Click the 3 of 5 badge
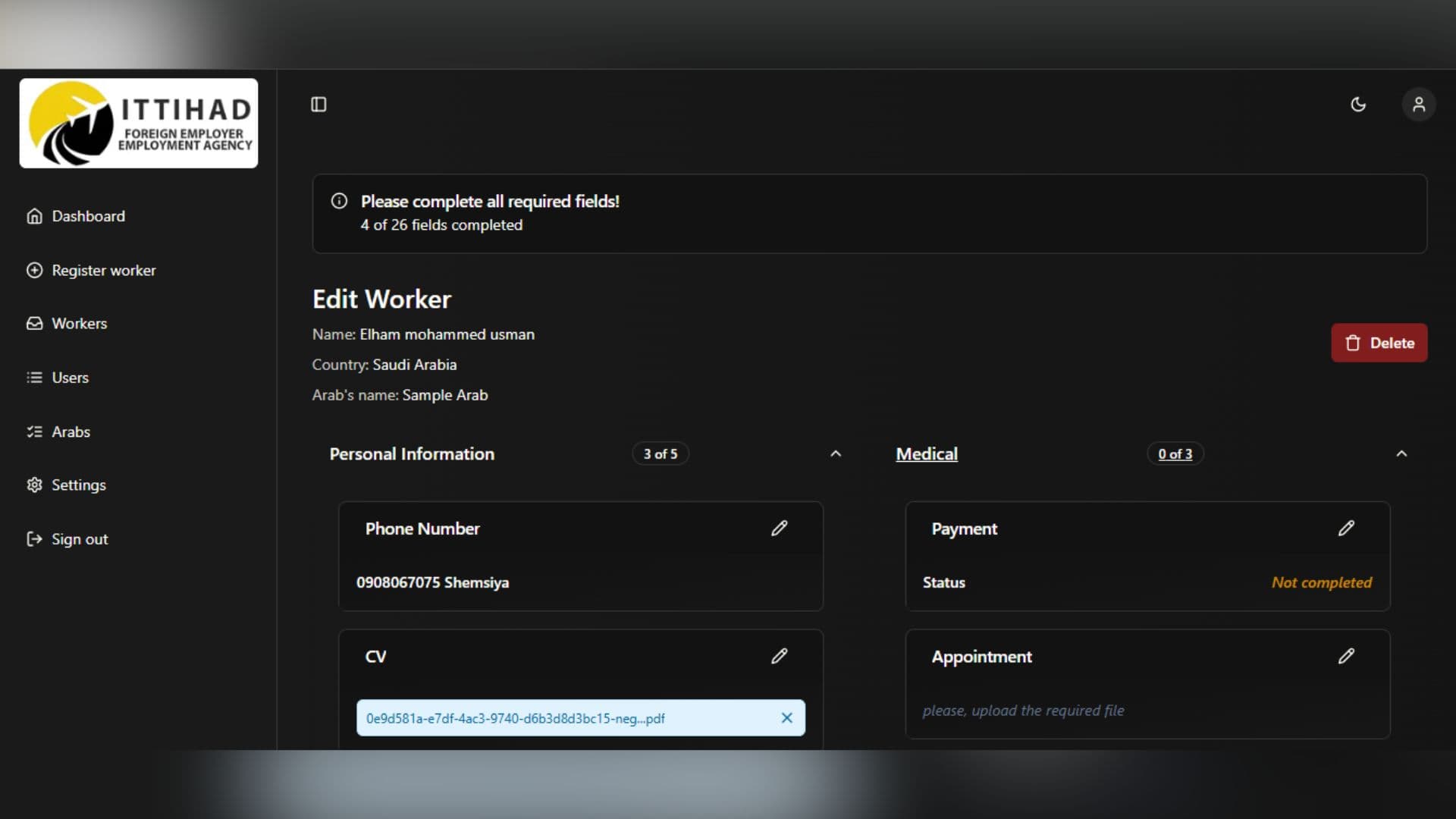The height and width of the screenshot is (819, 1456). click(x=661, y=453)
